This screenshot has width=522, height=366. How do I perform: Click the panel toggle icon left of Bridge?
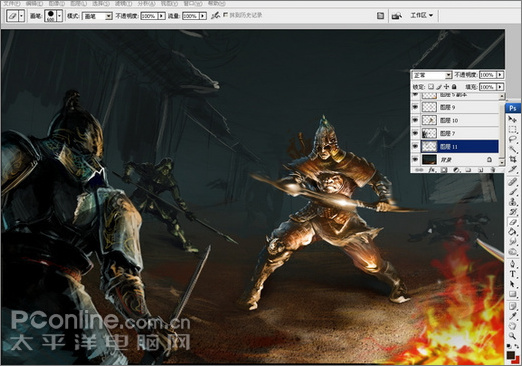(x=380, y=16)
